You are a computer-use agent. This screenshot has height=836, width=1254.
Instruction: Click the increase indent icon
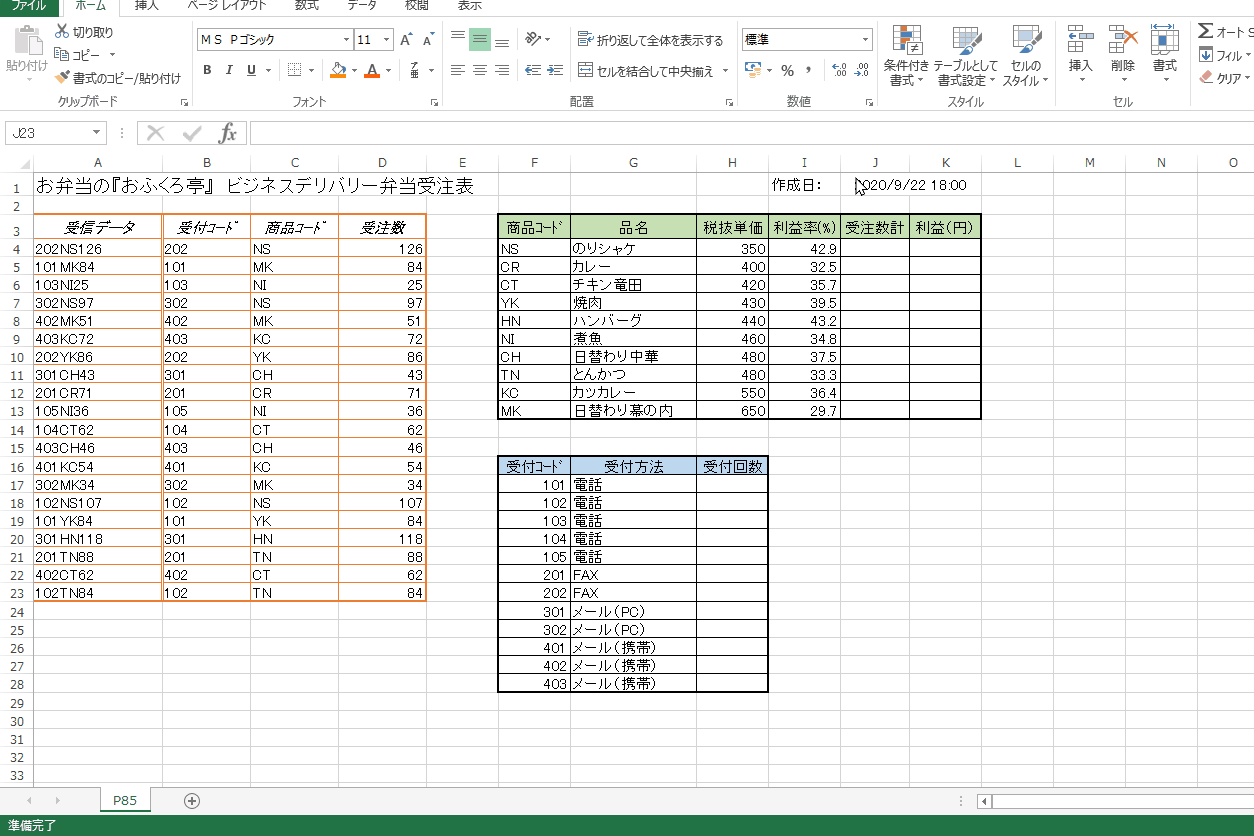[x=553, y=70]
